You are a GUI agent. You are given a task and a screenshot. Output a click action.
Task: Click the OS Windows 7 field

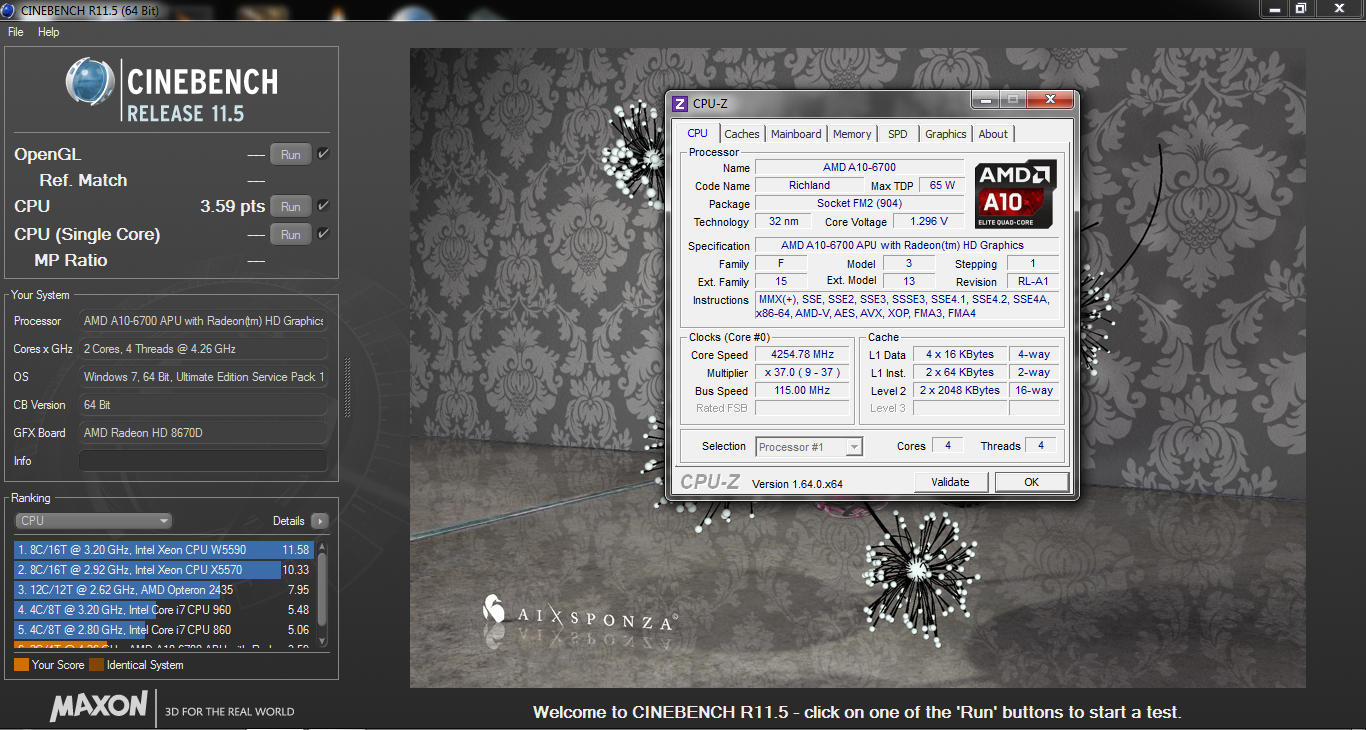click(203, 377)
